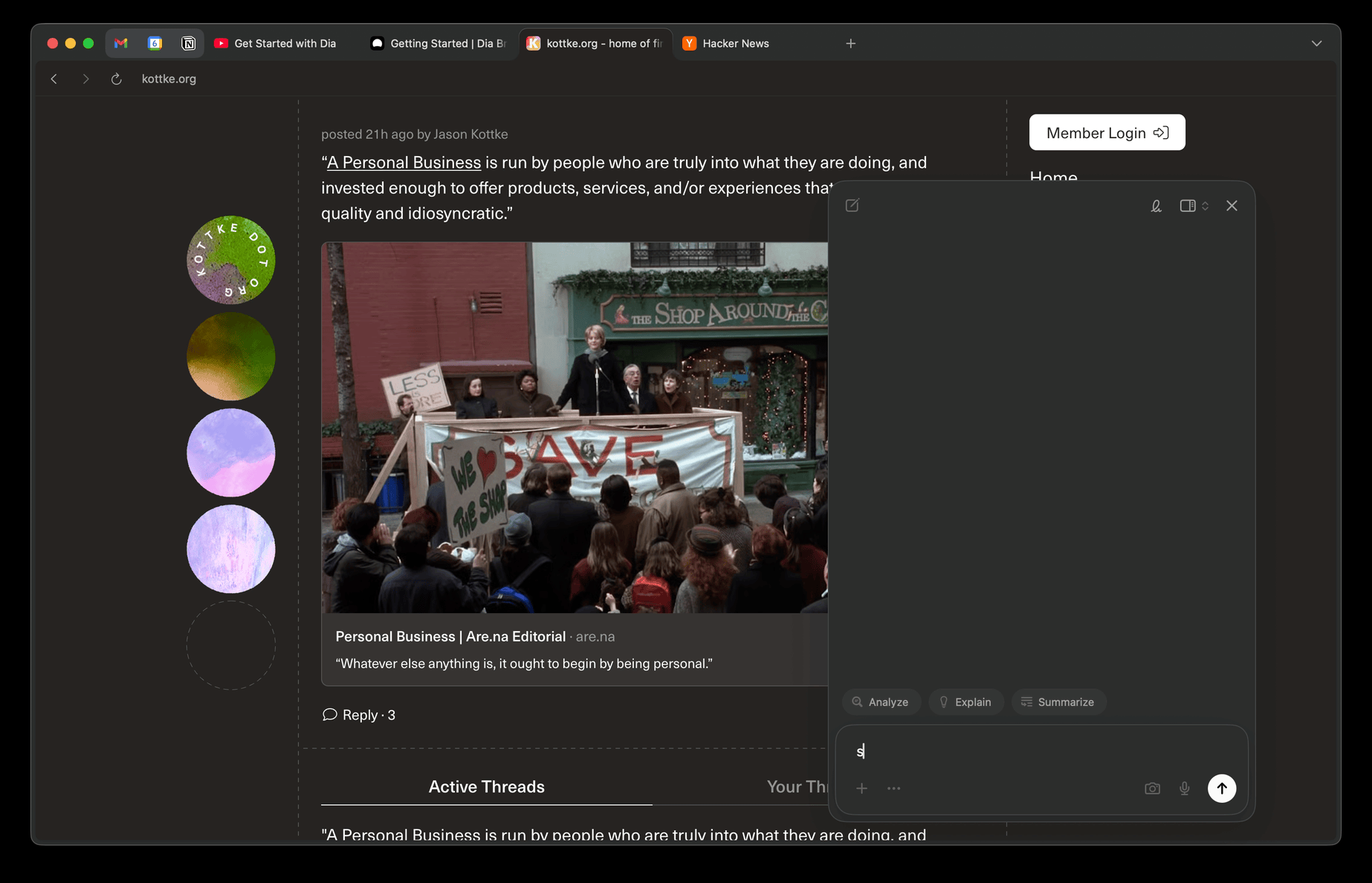The image size is (1372, 883).
Task: Select the empty dashed-circle theme option
Action: coord(230,645)
